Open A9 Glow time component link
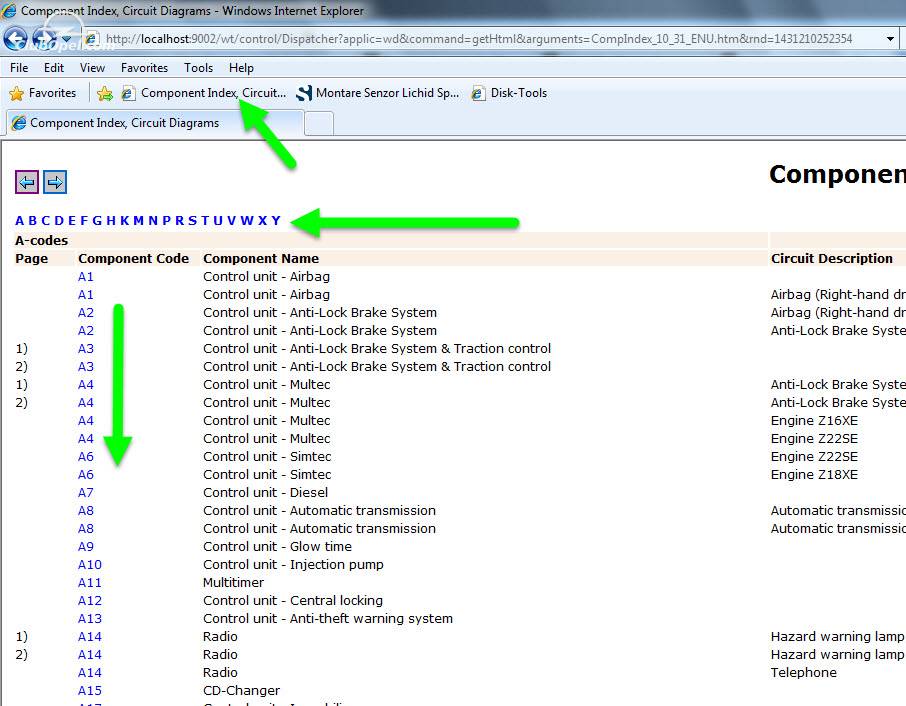Screen dimensions: 906x706 tap(86, 547)
